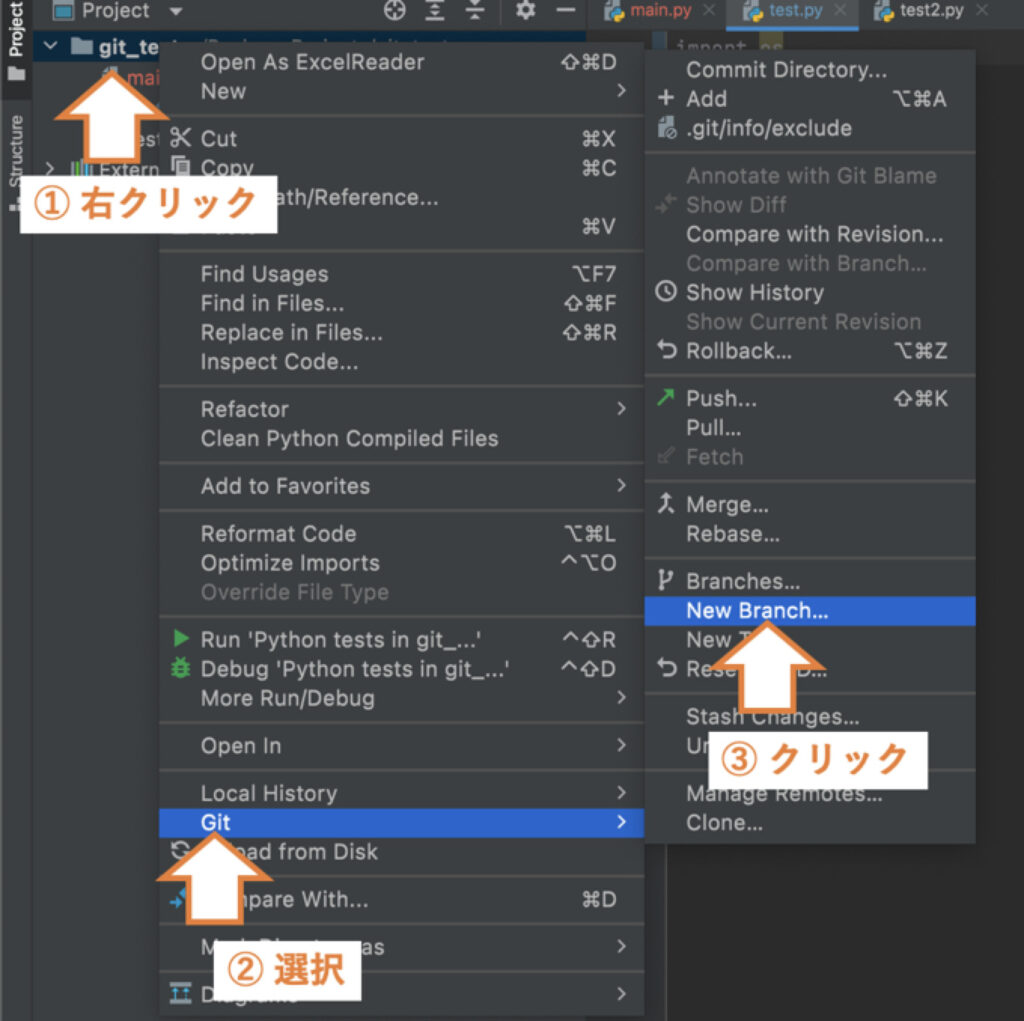The height and width of the screenshot is (1021, 1024).
Task: Open the Project view dropdown
Action: click(176, 12)
